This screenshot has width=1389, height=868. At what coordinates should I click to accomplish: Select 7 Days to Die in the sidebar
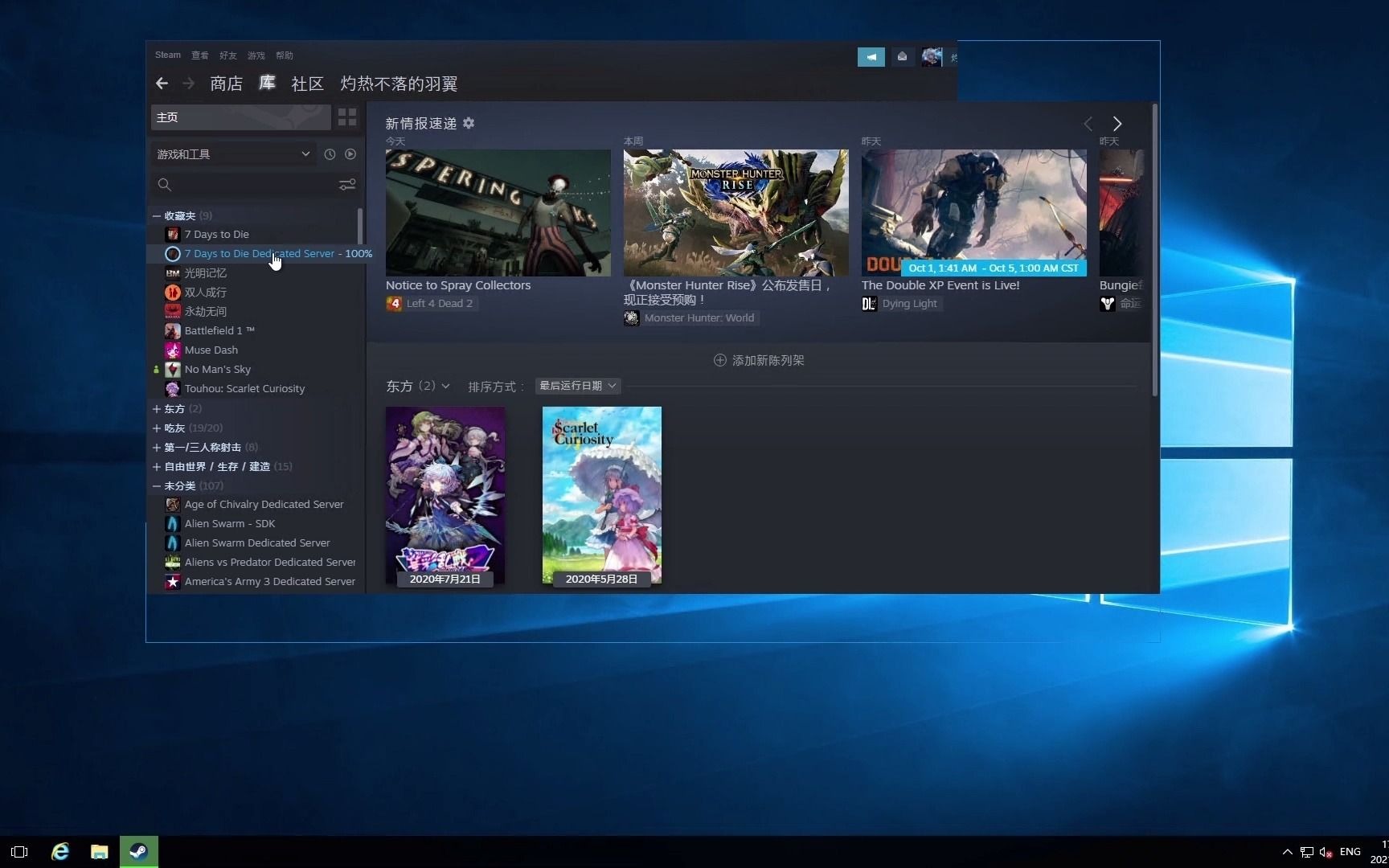click(217, 235)
